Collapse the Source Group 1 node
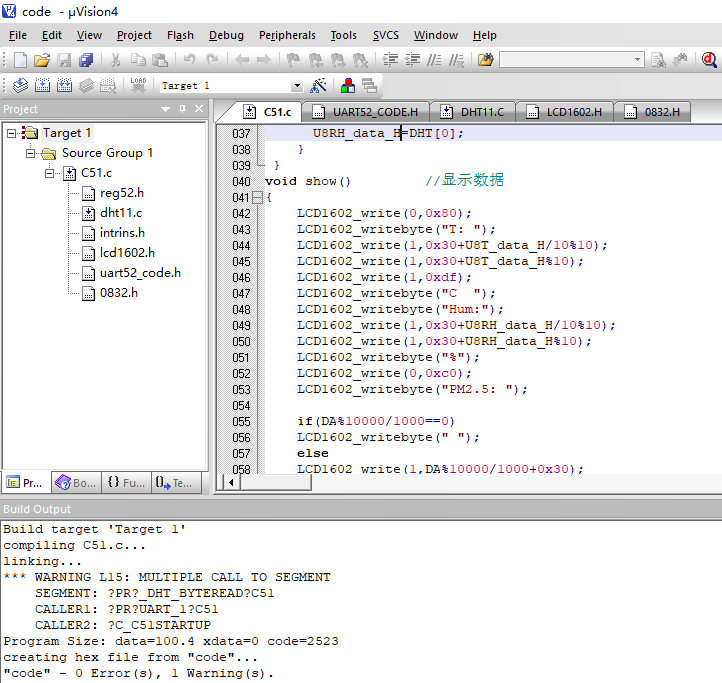The width and height of the screenshot is (722, 683). pos(31,153)
